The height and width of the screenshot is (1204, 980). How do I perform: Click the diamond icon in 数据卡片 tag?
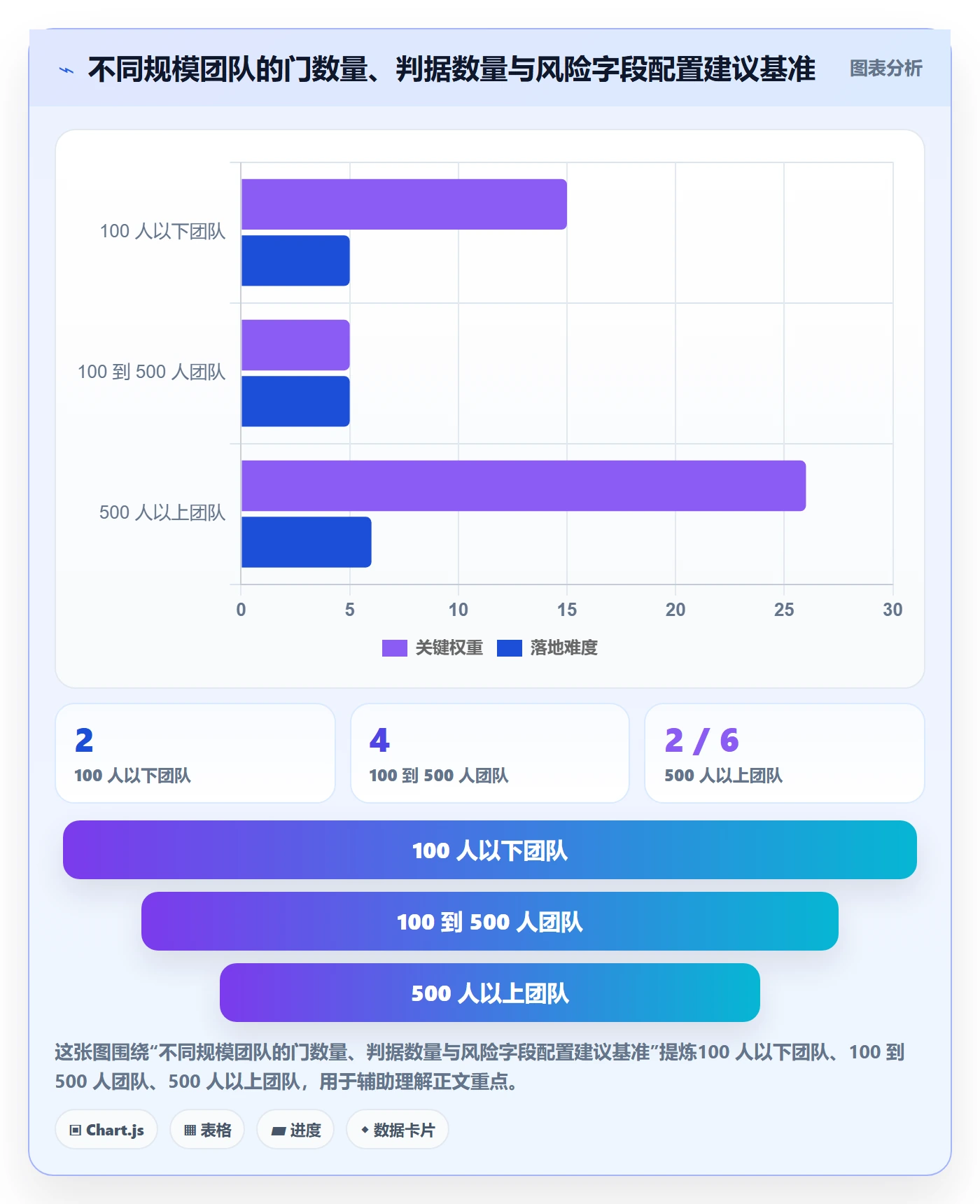pyautogui.click(x=365, y=1129)
